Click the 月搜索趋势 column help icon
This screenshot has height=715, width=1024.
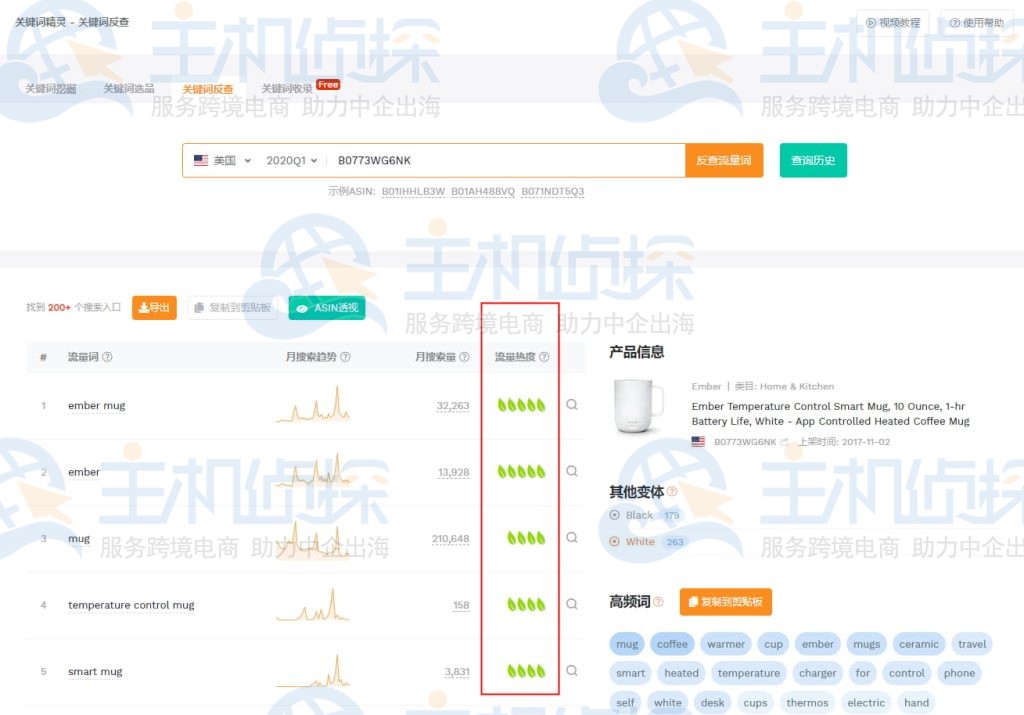[344, 357]
